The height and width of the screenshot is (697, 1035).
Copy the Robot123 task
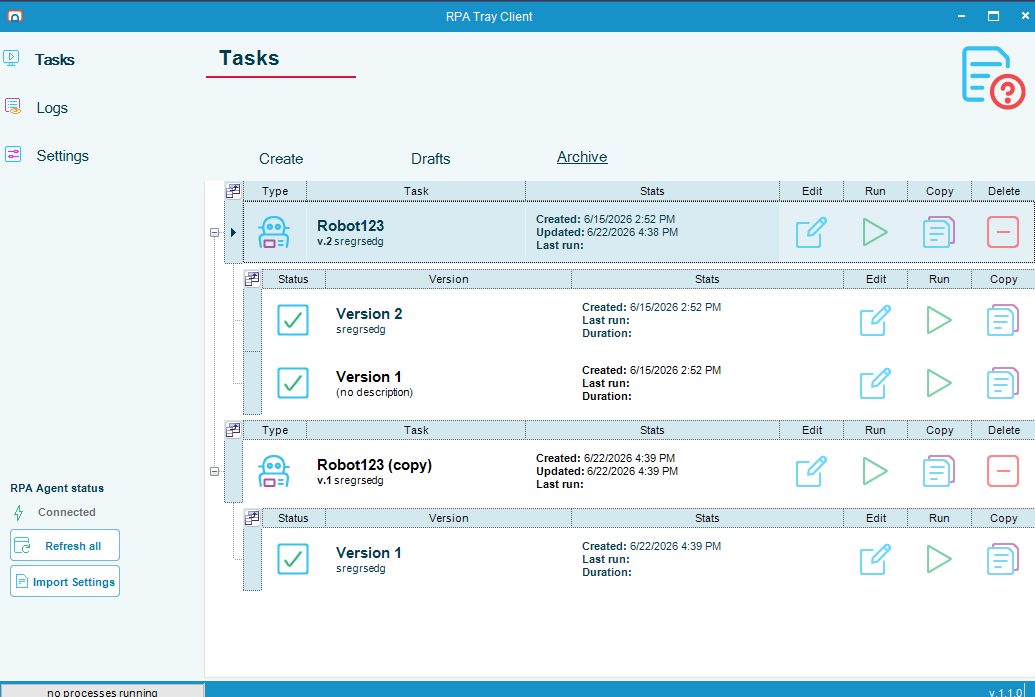(x=939, y=232)
